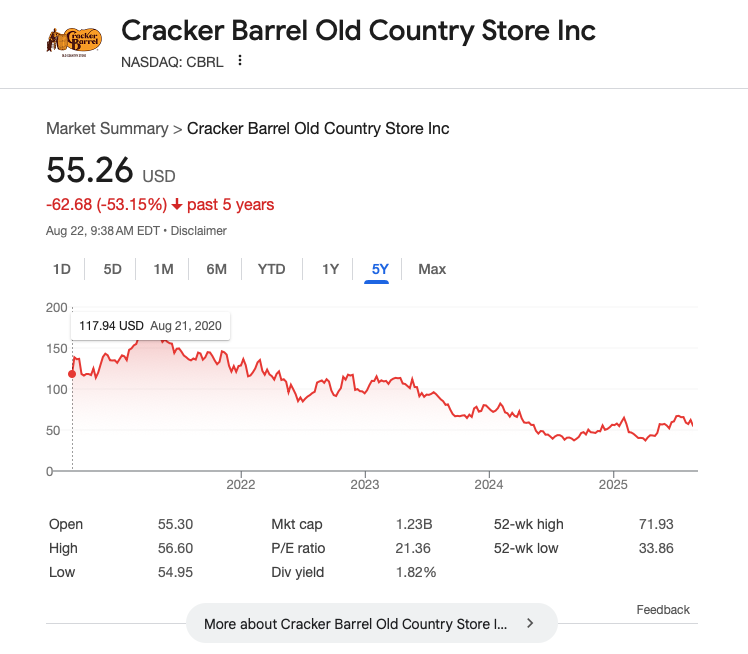This screenshot has height=654, width=748.
Task: Click the Feedback link
Action: coord(663,610)
